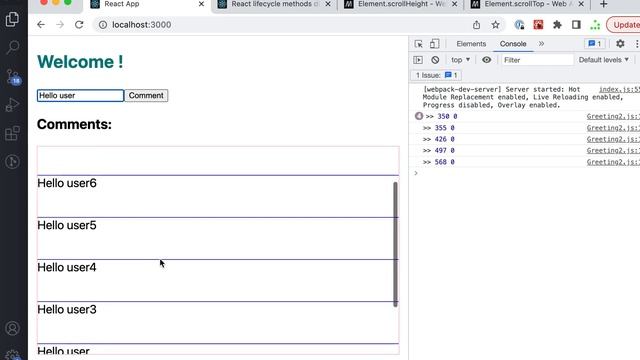
Task: Toggle the device toolbar in DevTools
Action: tap(435, 44)
